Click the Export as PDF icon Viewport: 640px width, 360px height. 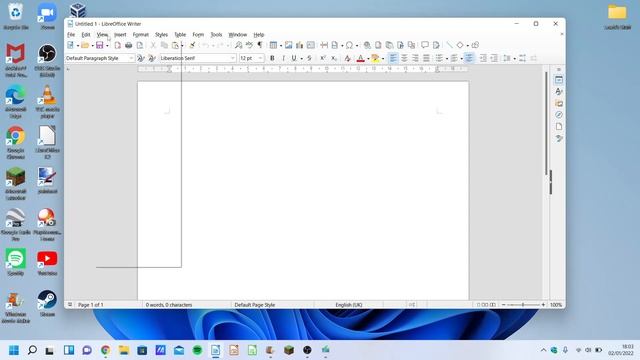pos(118,45)
